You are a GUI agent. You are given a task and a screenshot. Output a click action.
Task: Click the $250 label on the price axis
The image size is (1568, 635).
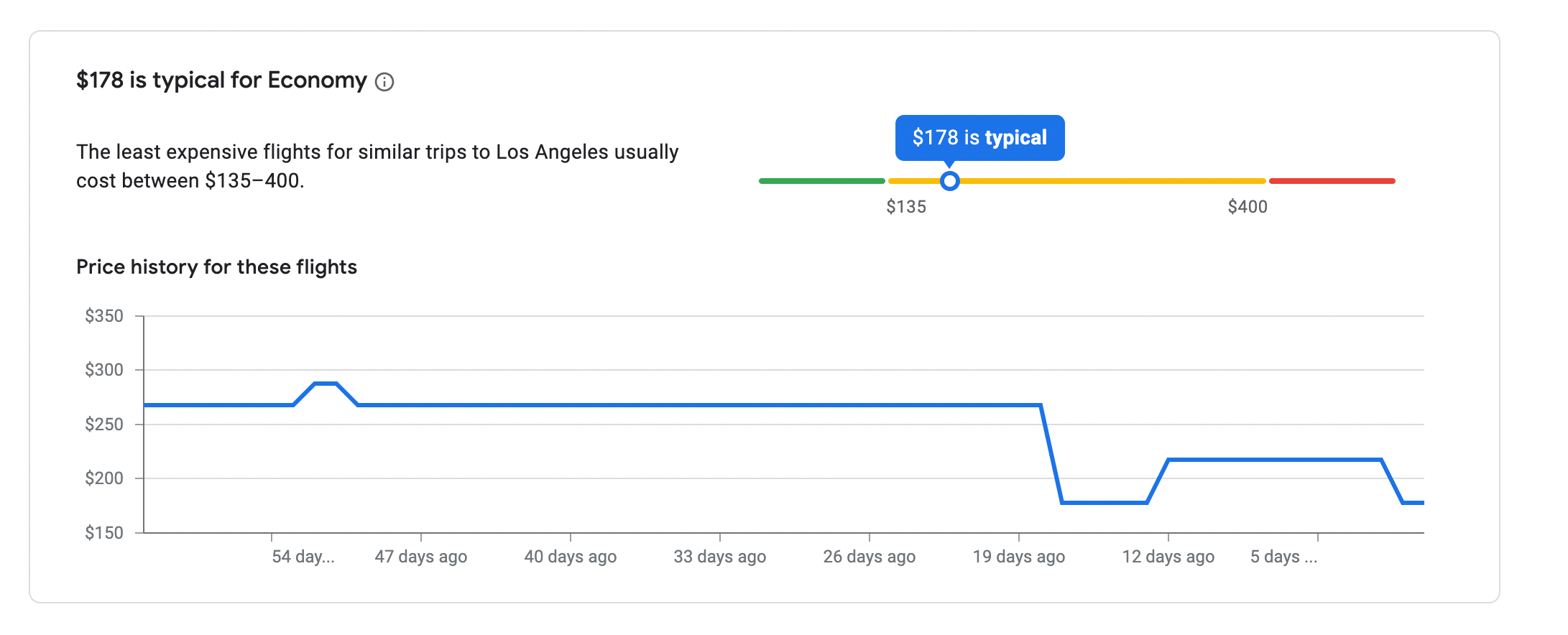(104, 425)
